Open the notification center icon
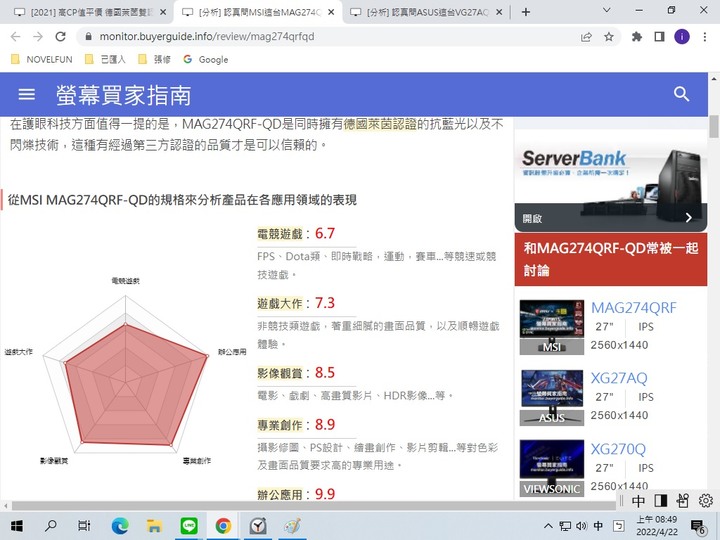This screenshot has width=720, height=540. (x=698, y=527)
